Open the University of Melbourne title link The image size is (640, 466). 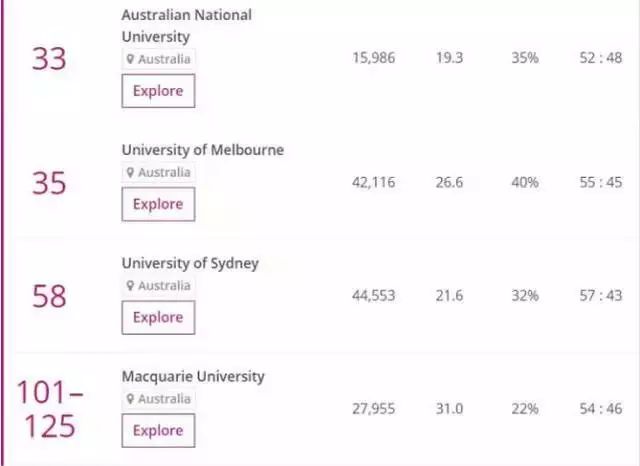coord(203,150)
